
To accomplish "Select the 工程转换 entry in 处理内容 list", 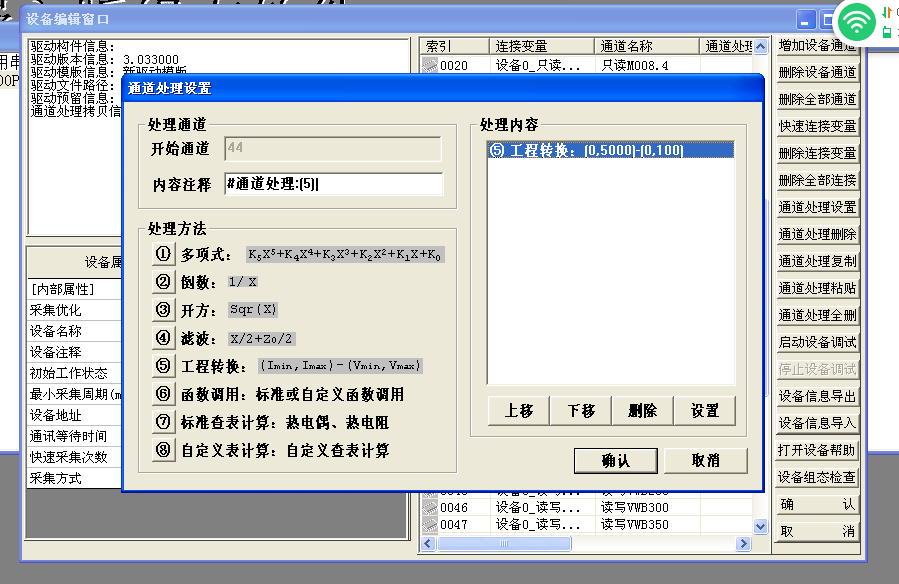I will point(610,150).
